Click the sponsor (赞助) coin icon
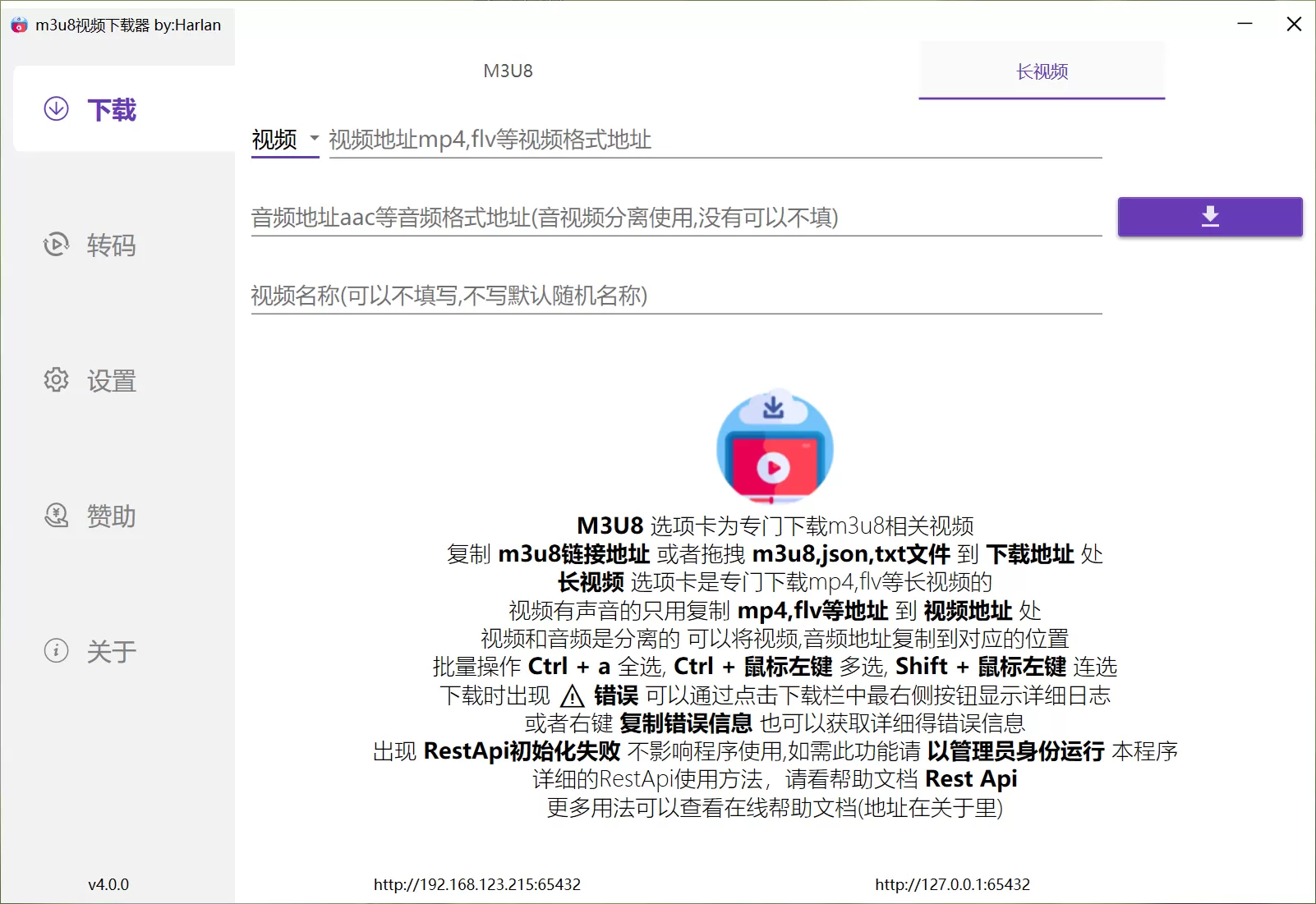The image size is (1316, 904). pos(56,516)
